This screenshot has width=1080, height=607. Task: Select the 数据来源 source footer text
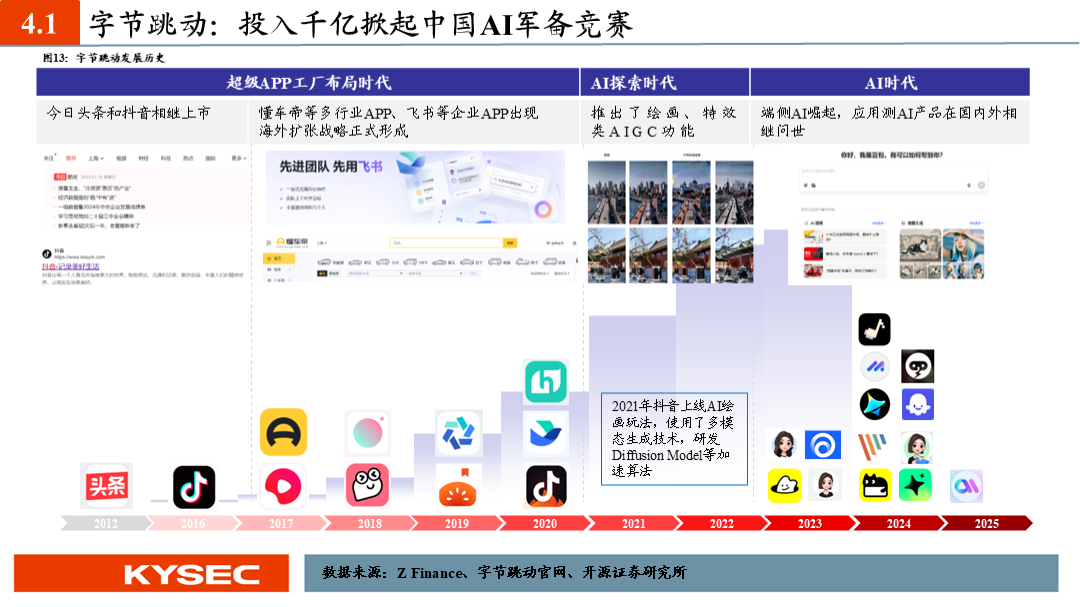pyautogui.click(x=504, y=573)
